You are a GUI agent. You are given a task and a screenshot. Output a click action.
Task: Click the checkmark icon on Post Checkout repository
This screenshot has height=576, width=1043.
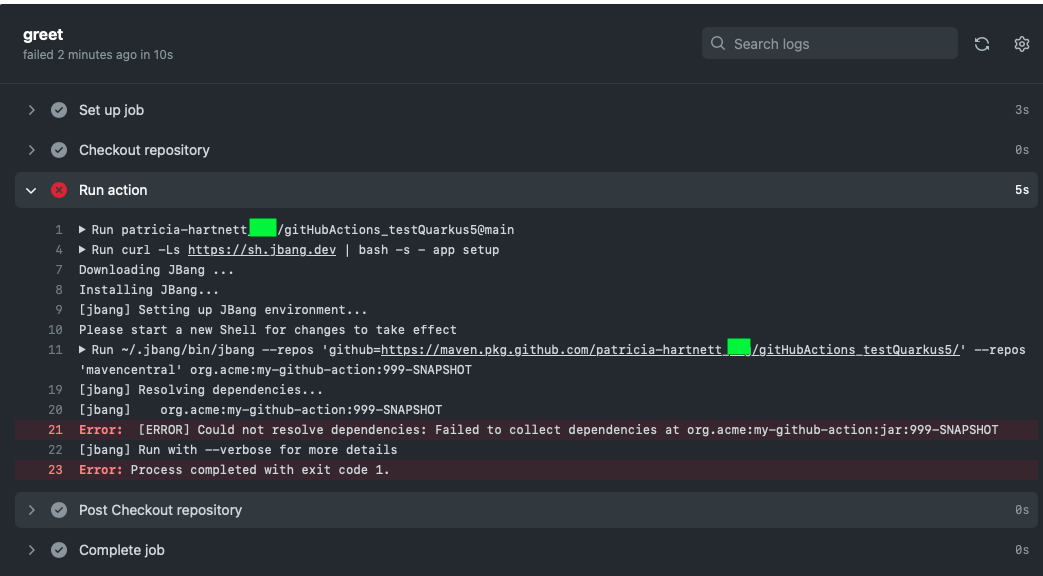click(59, 509)
